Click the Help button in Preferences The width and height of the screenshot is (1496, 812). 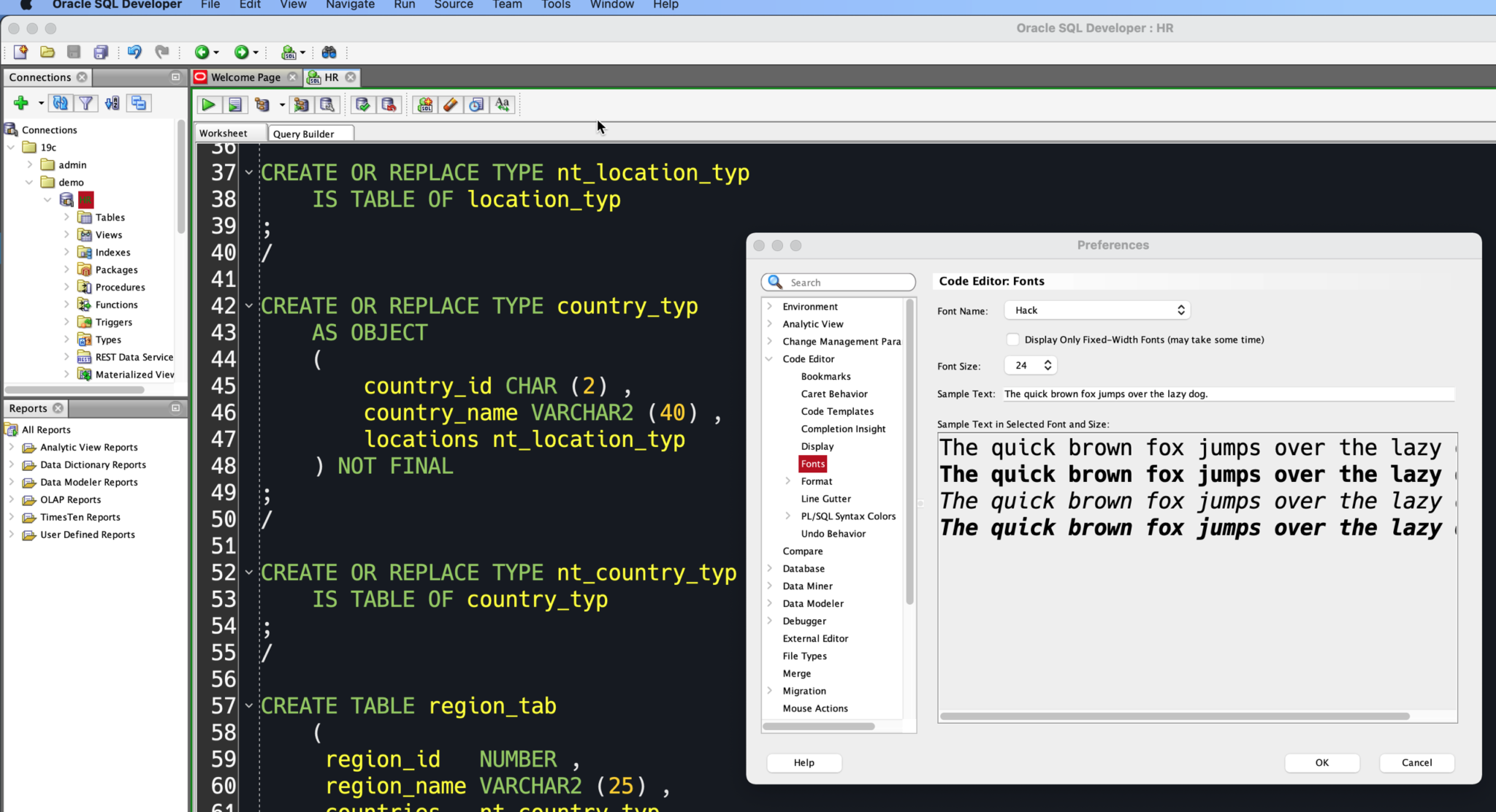pos(804,762)
